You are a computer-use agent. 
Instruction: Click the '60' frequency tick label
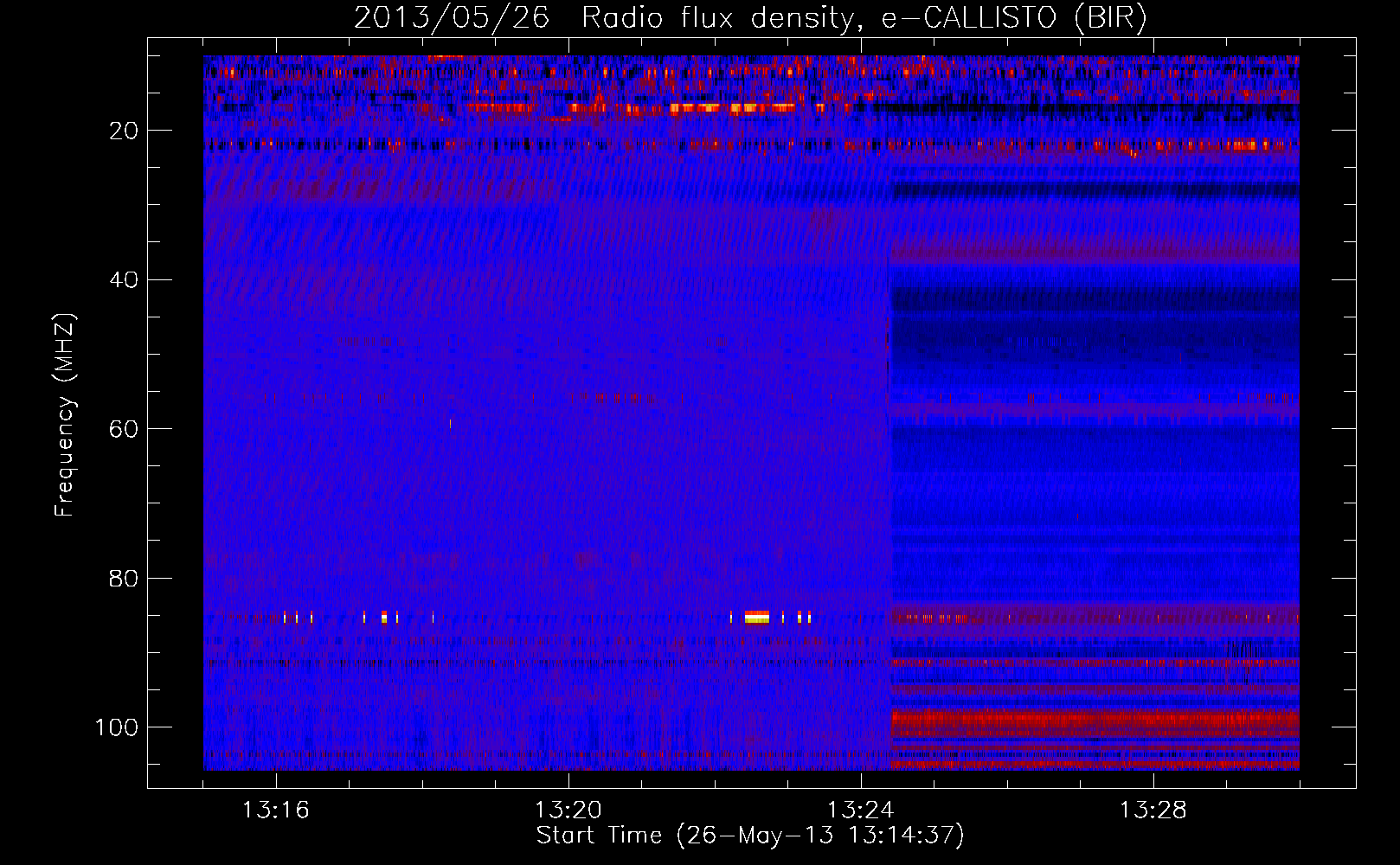(x=125, y=429)
